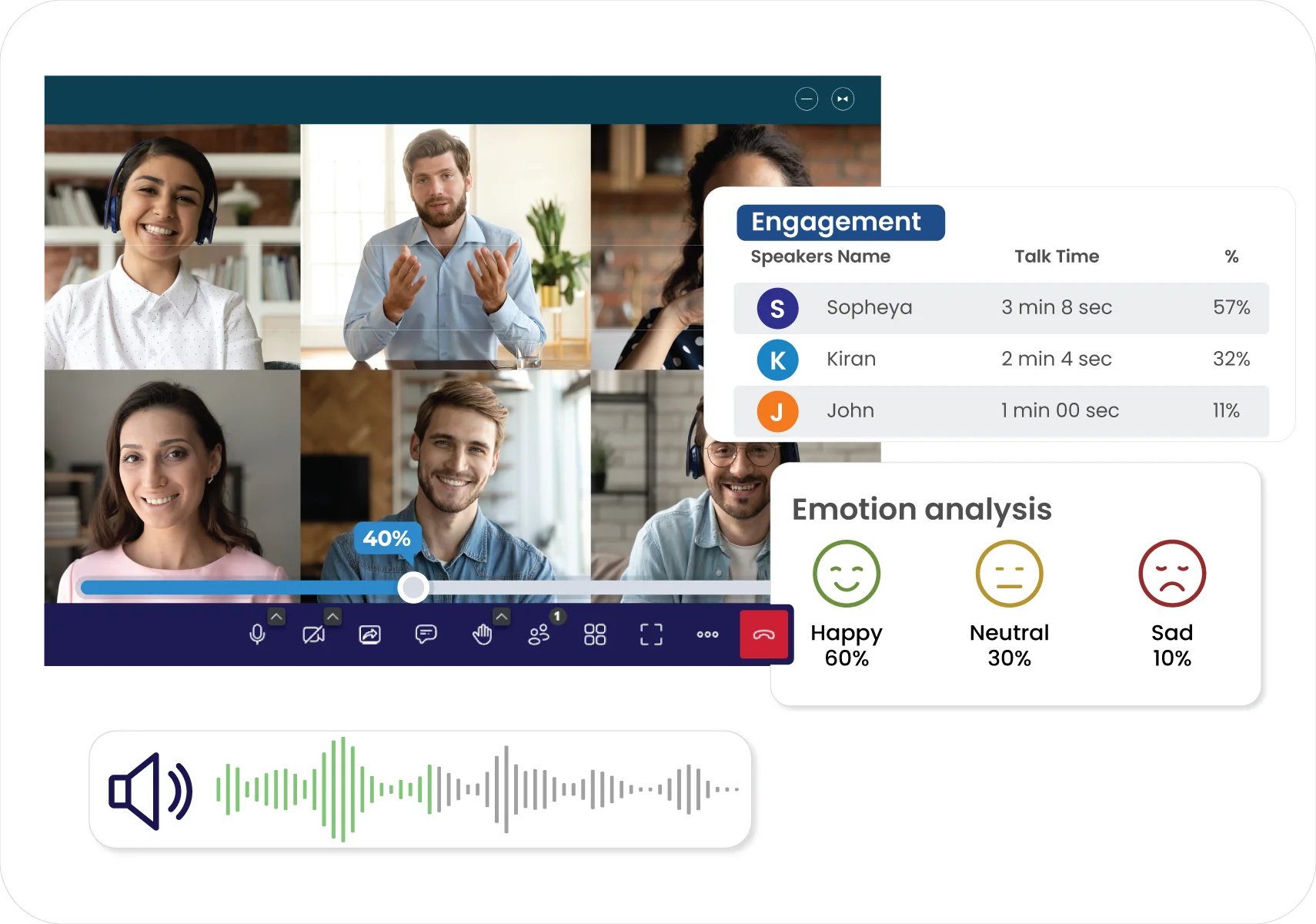Open microphone device options chevron

[x=276, y=615]
